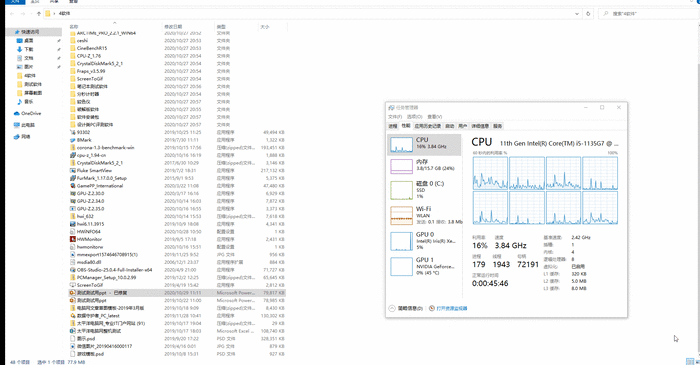Viewport: 700px width, 365px height.
Task: Select the CineBenchR15 folder
Action: point(92,48)
